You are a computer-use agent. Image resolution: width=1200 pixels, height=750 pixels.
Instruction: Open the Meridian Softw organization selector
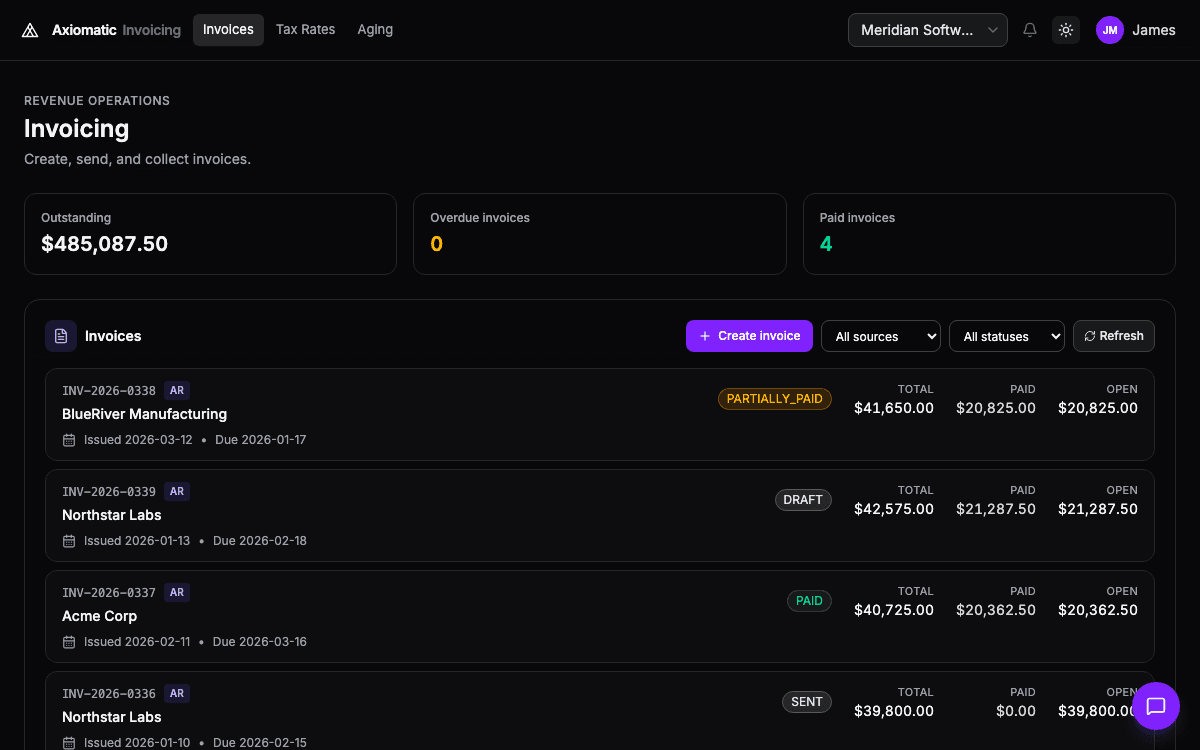tap(926, 30)
